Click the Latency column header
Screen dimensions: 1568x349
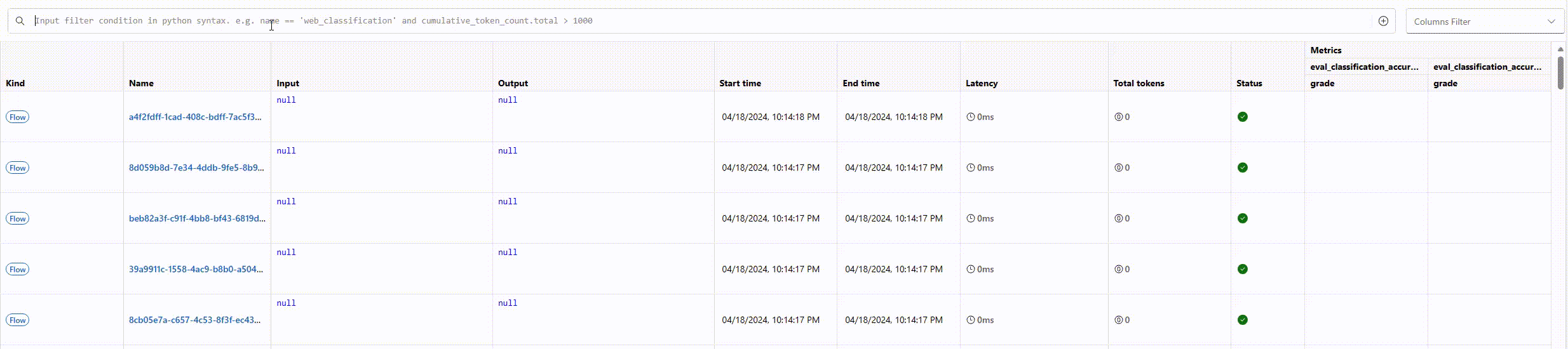(x=982, y=83)
